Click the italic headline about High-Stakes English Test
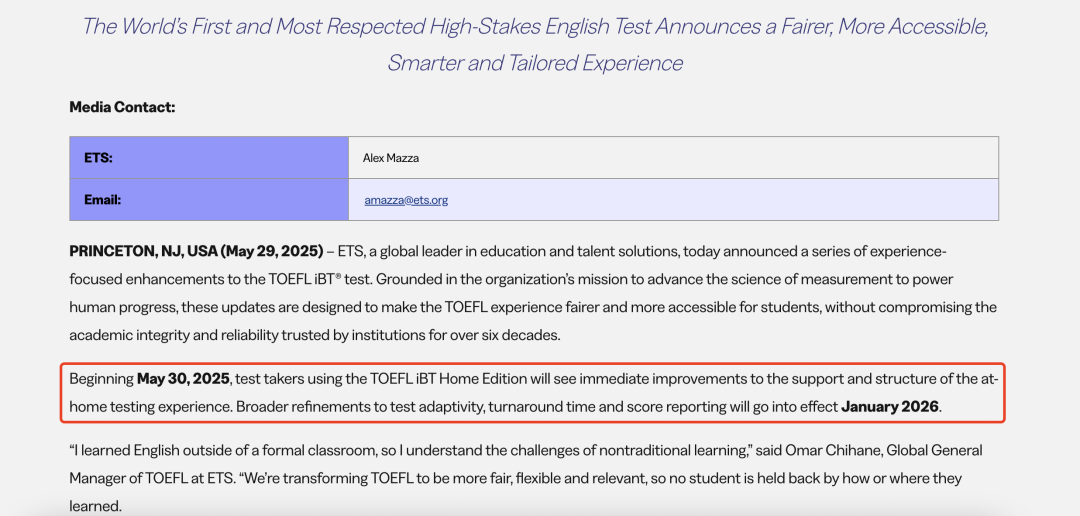 click(x=535, y=45)
